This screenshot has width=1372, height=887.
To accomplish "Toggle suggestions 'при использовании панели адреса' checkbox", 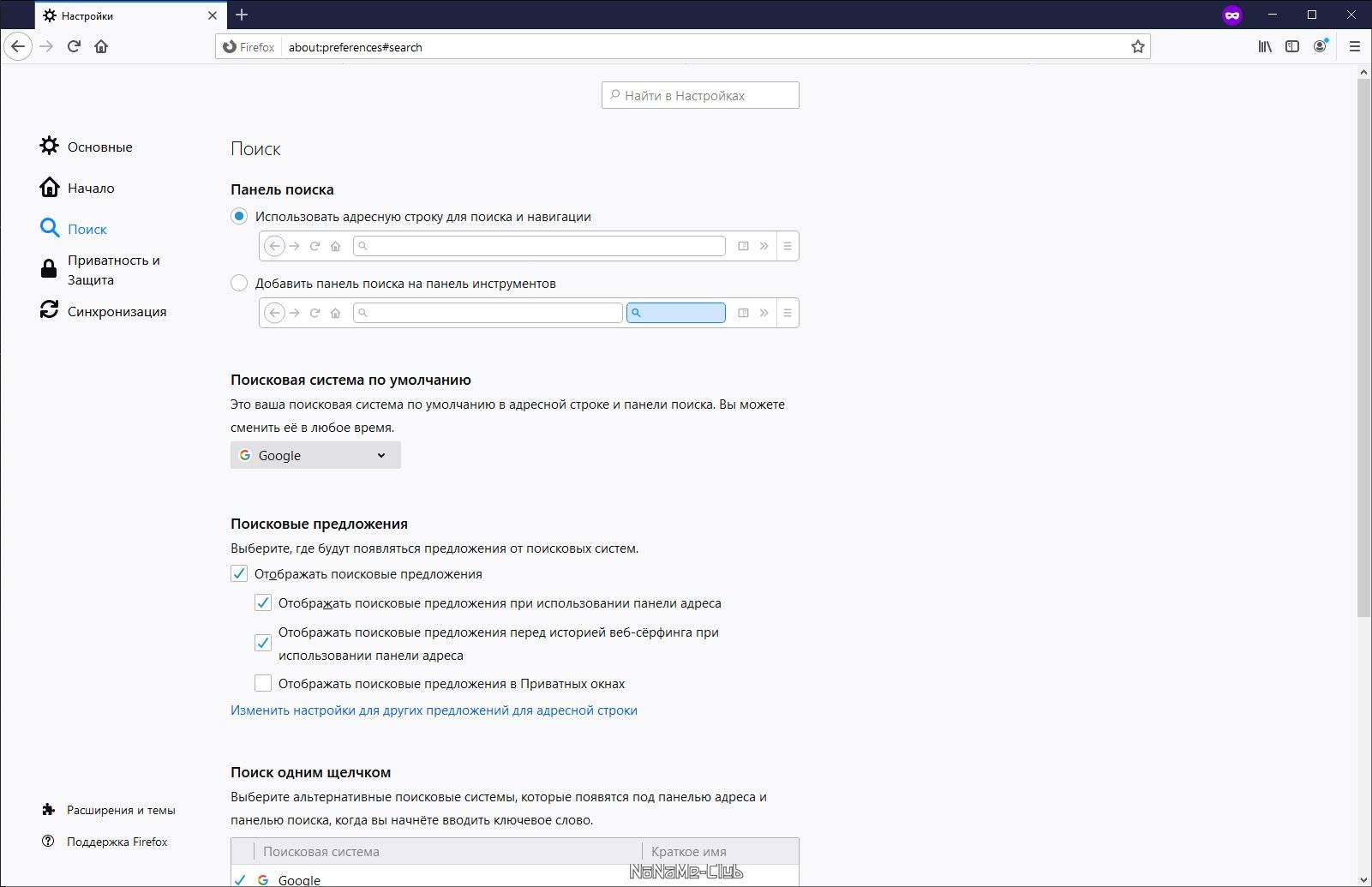I will [263, 602].
